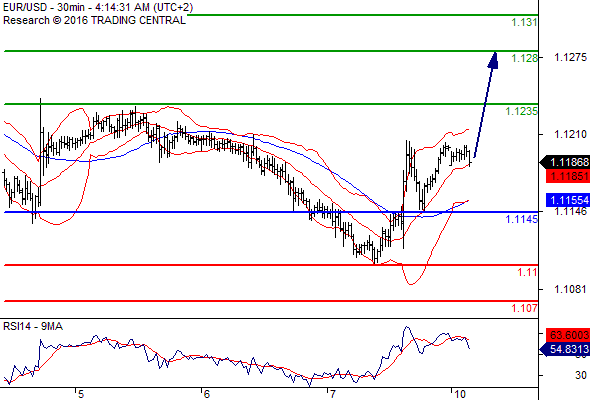Click the EUR/USD - 30min chart title
590x400 pixels.
click(x=97, y=7)
